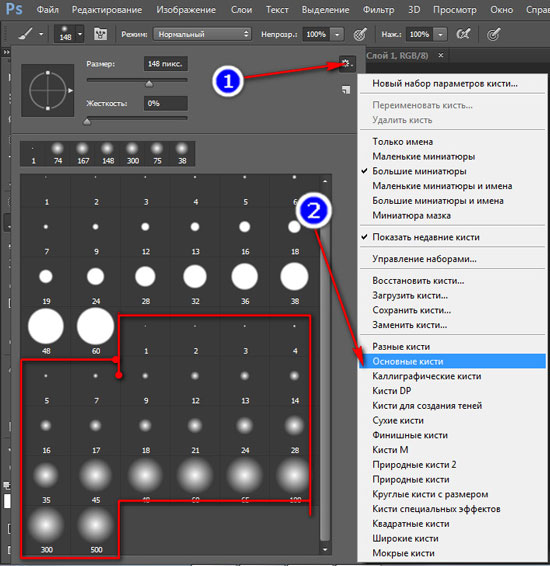The image size is (550, 566).
Task: Select recent brush 300 in recent row
Action: click(132, 154)
